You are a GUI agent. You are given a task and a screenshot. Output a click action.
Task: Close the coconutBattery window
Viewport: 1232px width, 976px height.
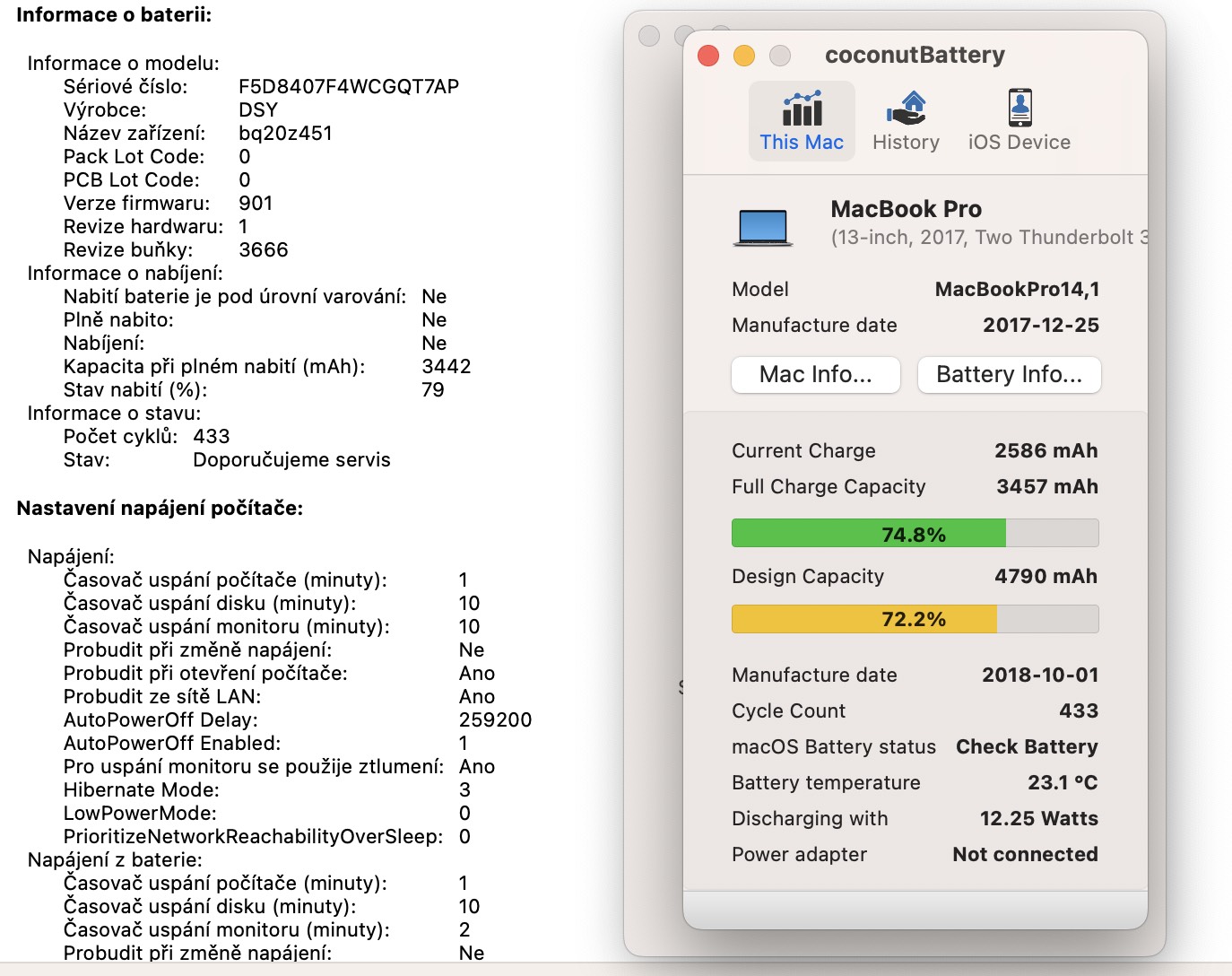click(x=708, y=56)
